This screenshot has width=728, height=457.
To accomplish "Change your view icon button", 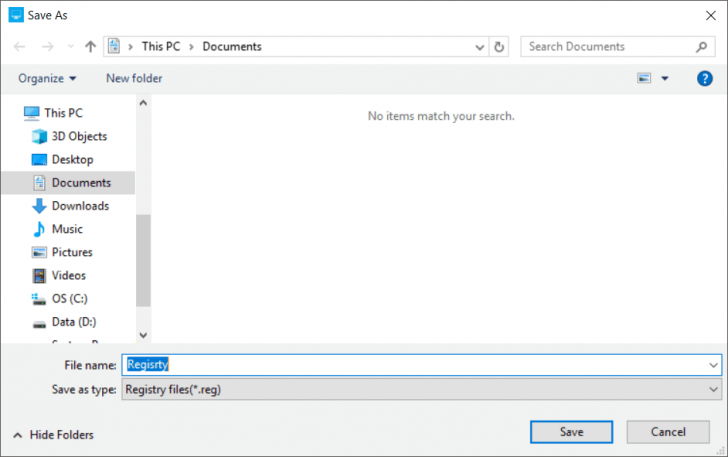I will [x=644, y=78].
